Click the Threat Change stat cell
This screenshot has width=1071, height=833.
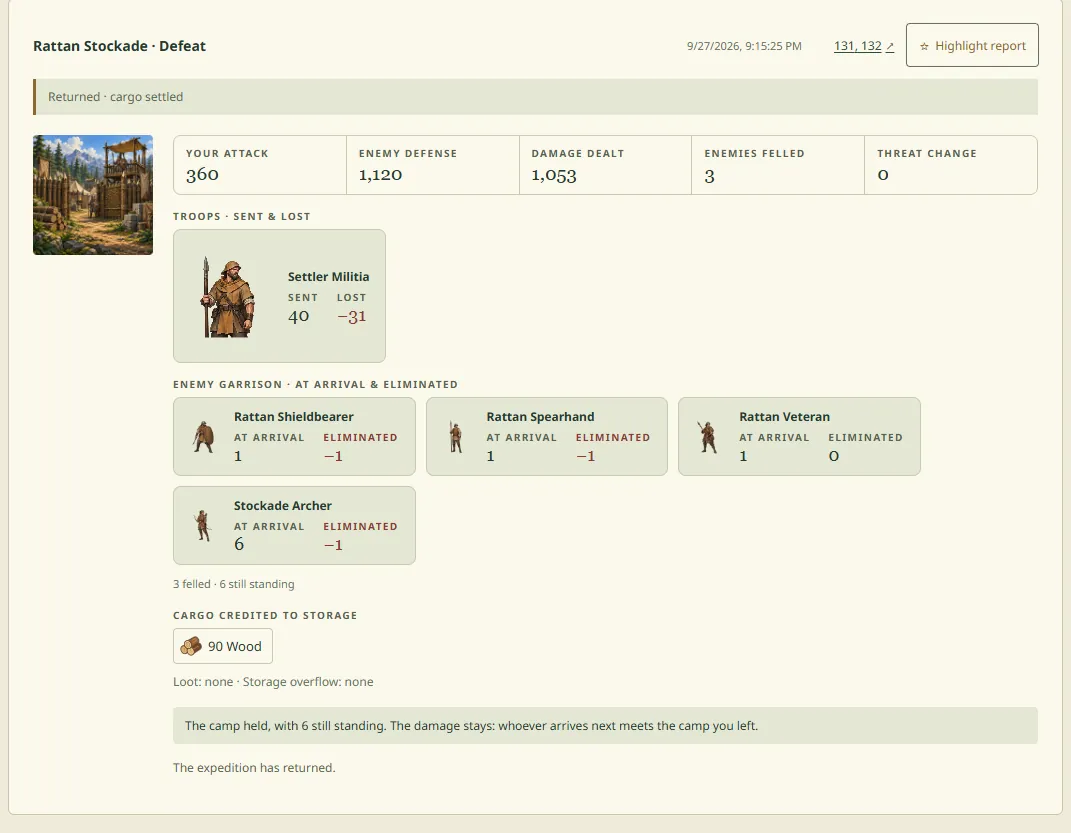[951, 165]
